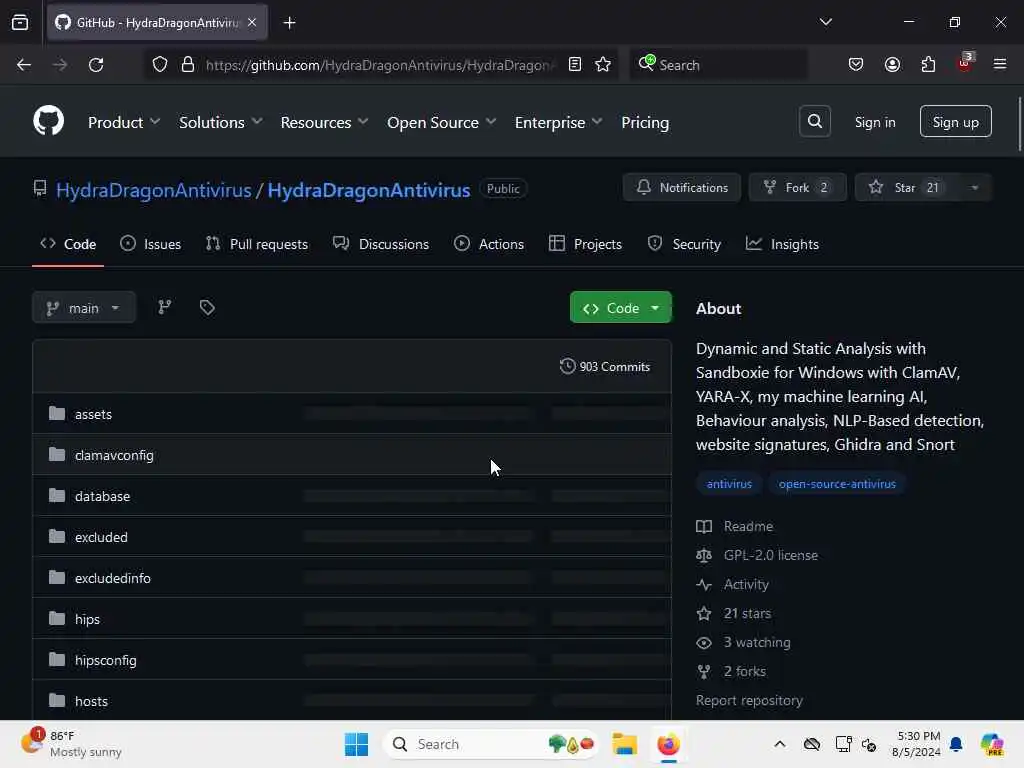Viewport: 1024px width, 768px height.
Task: Toggle reader view icon in the address bar
Action: [575, 65]
